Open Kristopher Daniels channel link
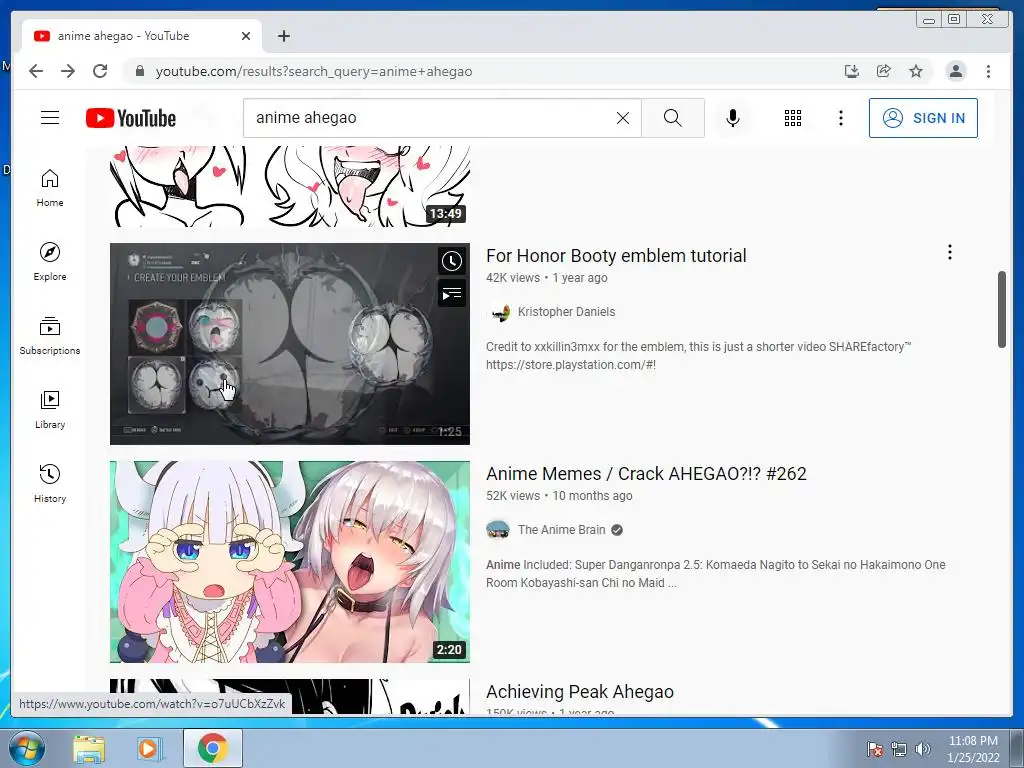 click(x=566, y=312)
